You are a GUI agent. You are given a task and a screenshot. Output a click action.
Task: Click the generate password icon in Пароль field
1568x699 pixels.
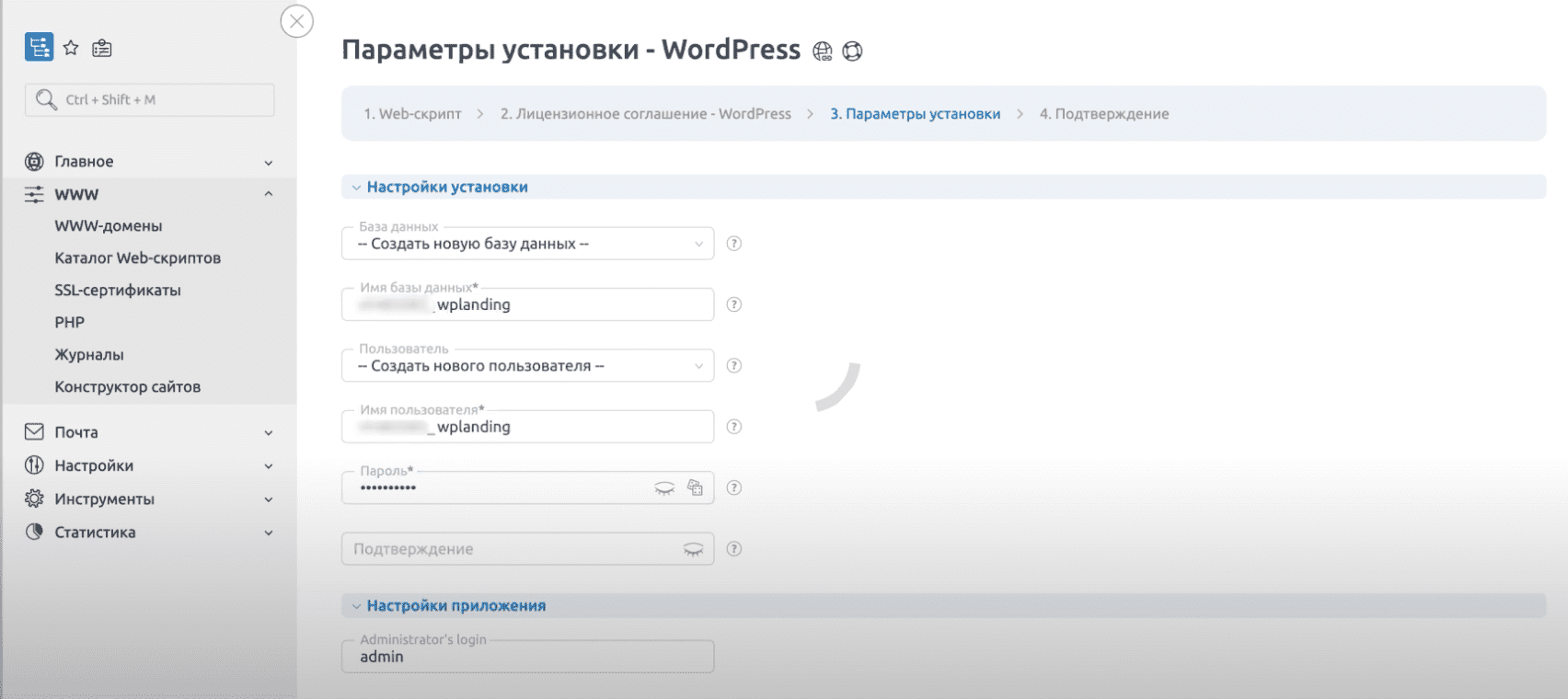coord(696,487)
